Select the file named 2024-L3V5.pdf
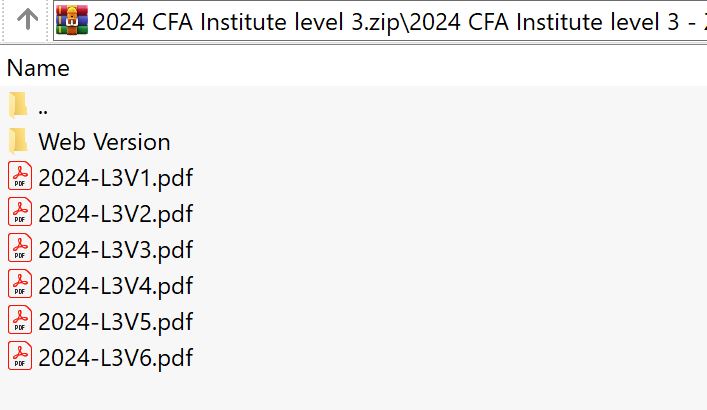 click(115, 322)
